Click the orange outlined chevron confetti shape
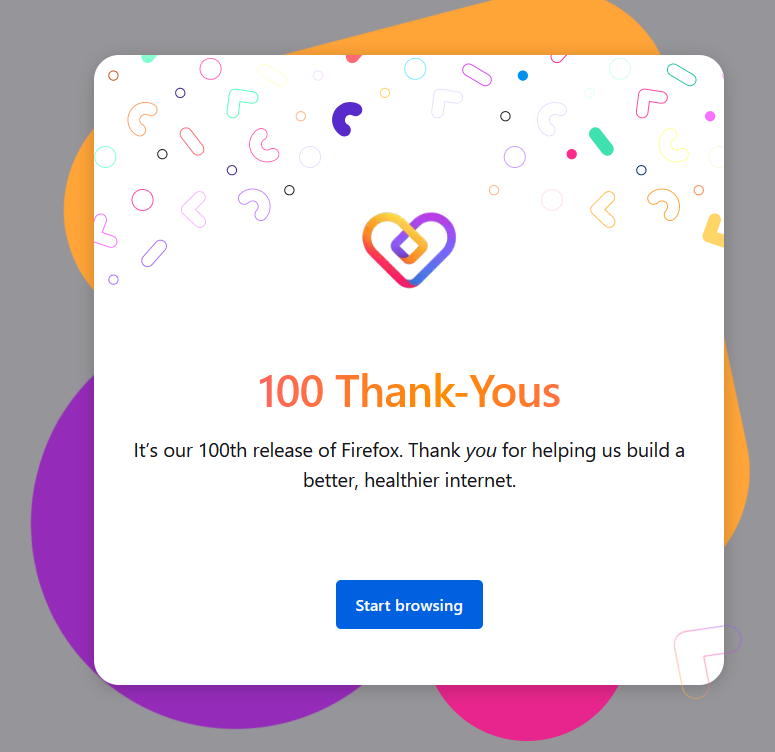The height and width of the screenshot is (752, 775). pos(603,208)
